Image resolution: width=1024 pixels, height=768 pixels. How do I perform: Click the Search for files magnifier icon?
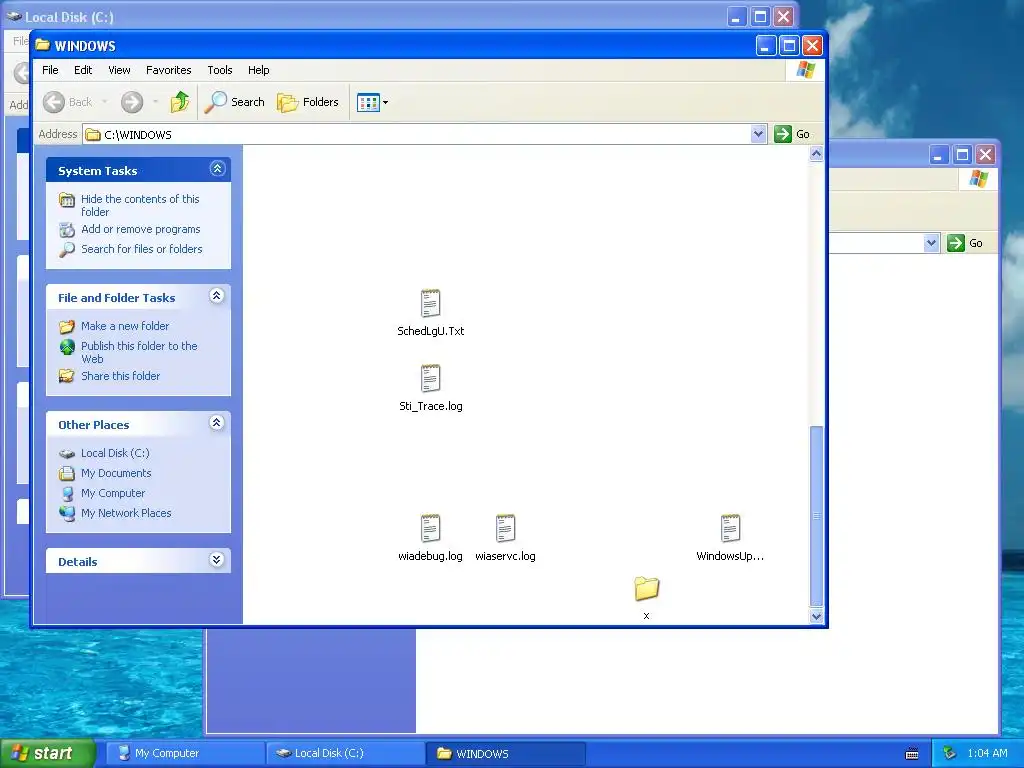(x=67, y=249)
